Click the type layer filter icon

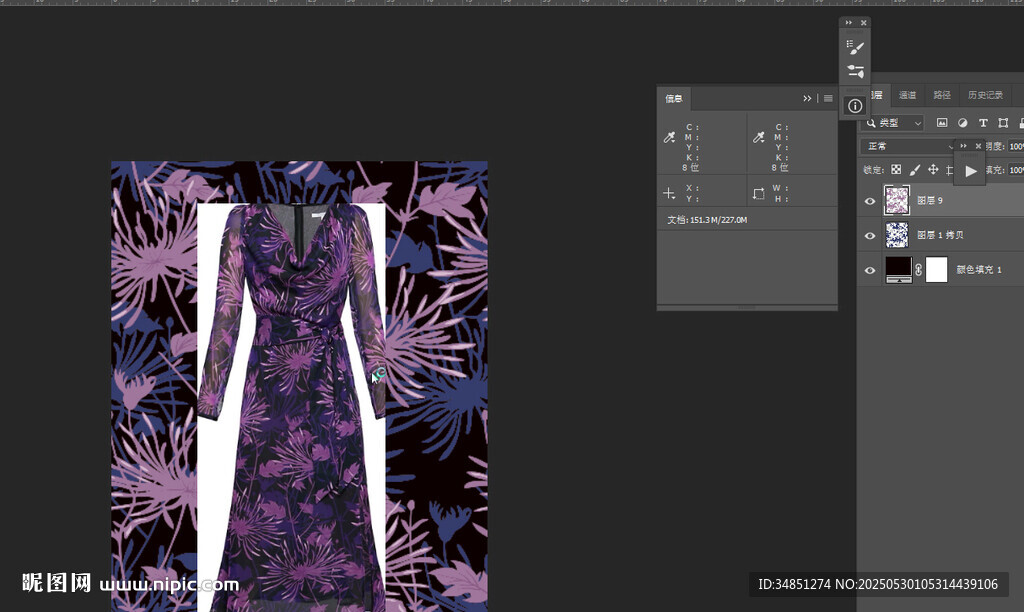[x=983, y=123]
